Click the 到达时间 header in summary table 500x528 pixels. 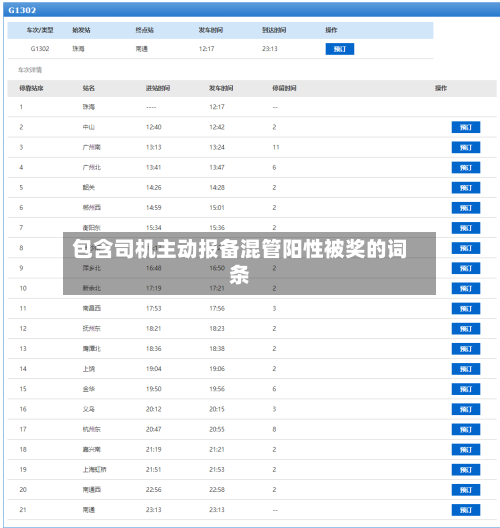(274, 30)
